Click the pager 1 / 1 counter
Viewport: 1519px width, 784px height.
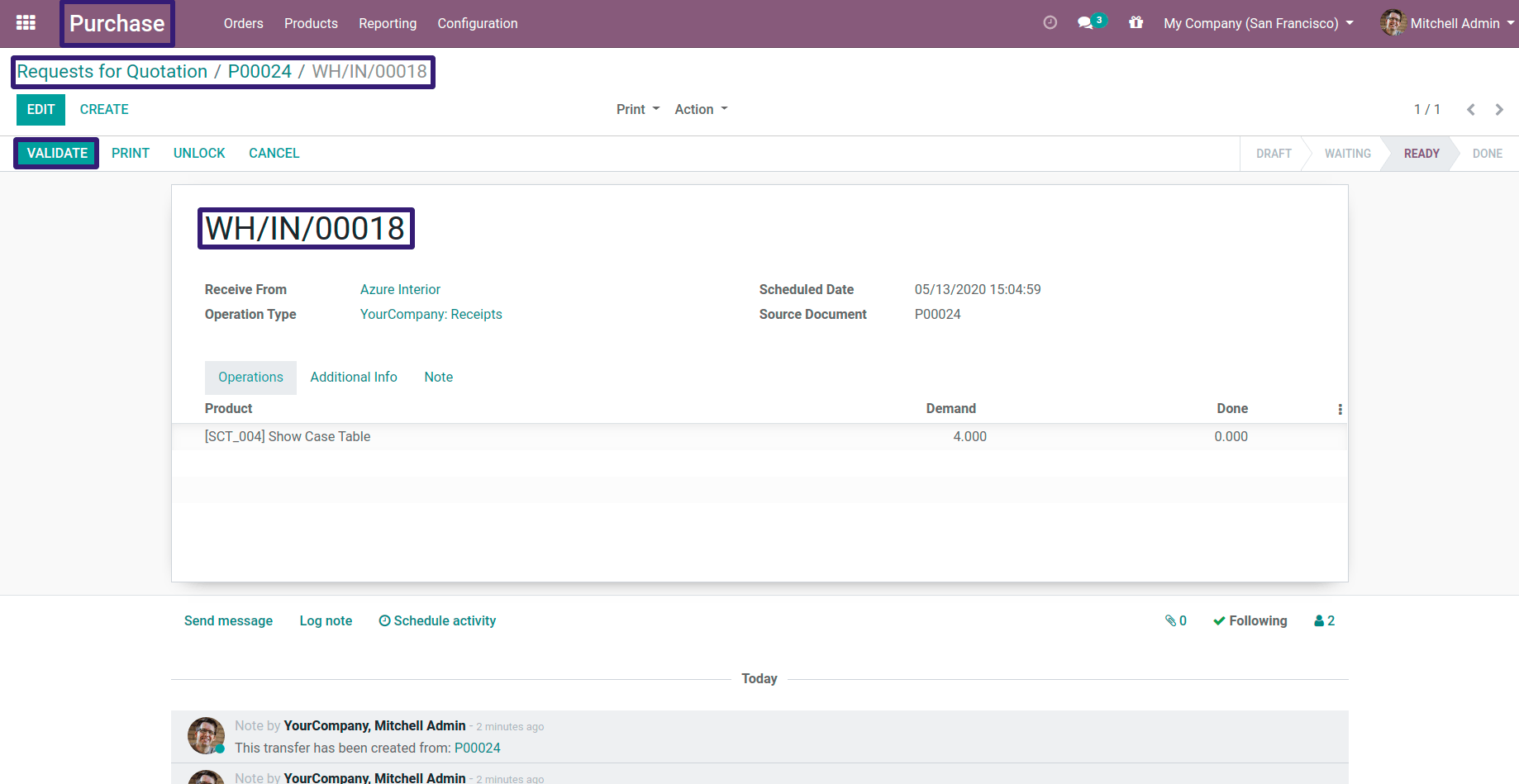pos(1426,109)
